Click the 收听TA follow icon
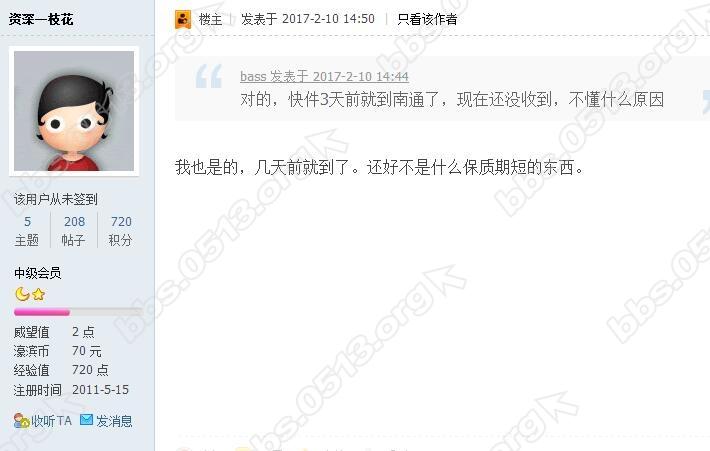This screenshot has width=710, height=451. tap(21, 421)
